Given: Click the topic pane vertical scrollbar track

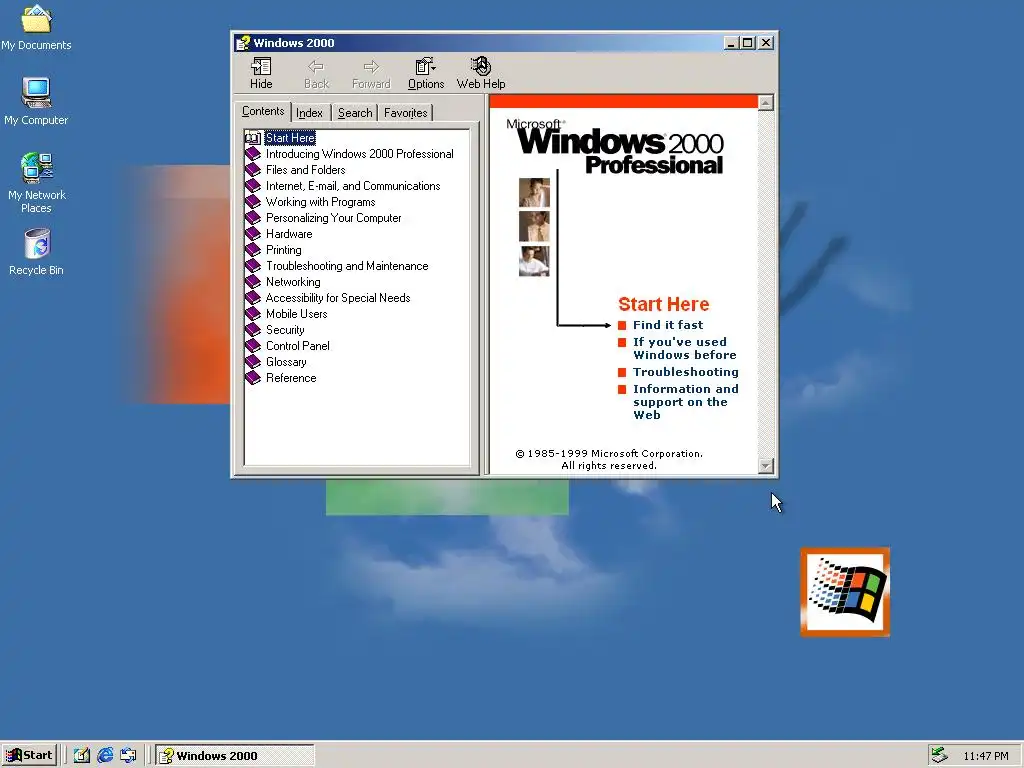Looking at the screenshot, I should pos(766,284).
